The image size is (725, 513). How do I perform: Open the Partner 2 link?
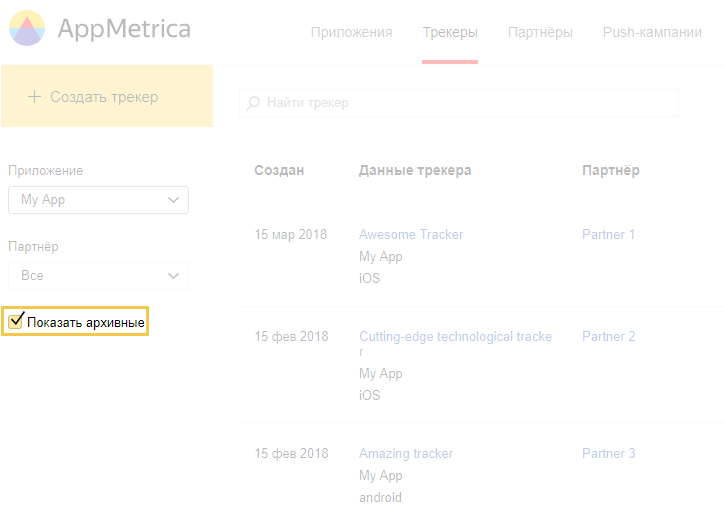[608, 336]
